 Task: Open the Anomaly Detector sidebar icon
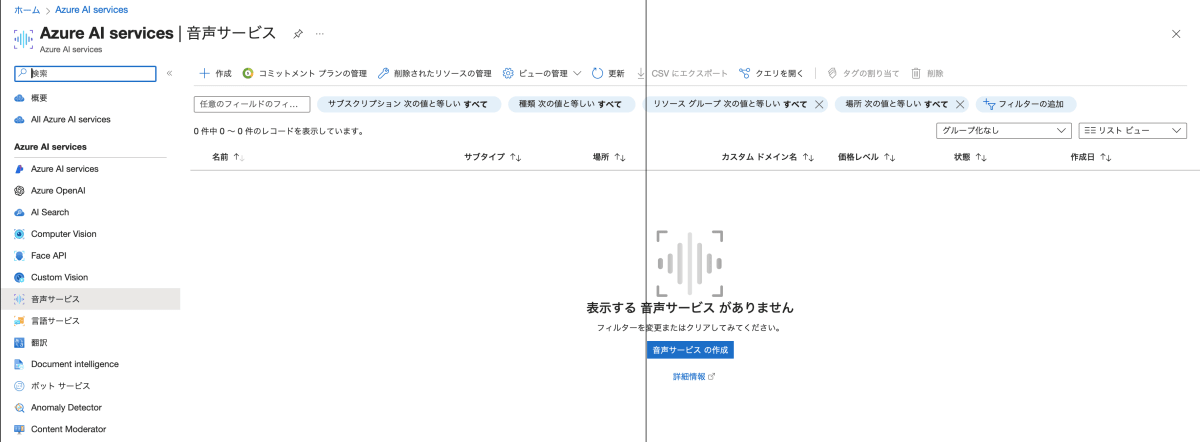pyautogui.click(x=20, y=407)
